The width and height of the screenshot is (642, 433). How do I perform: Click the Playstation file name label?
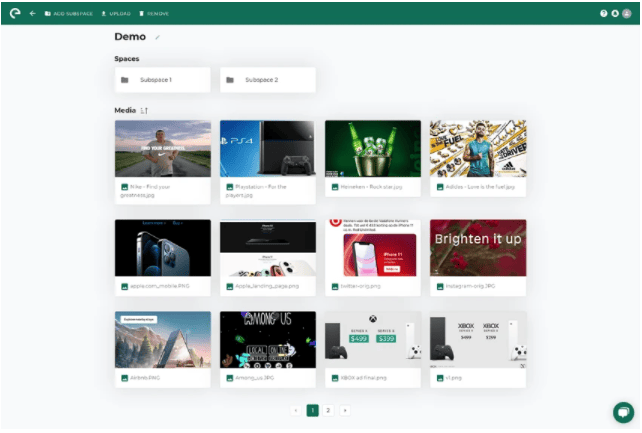point(256,191)
